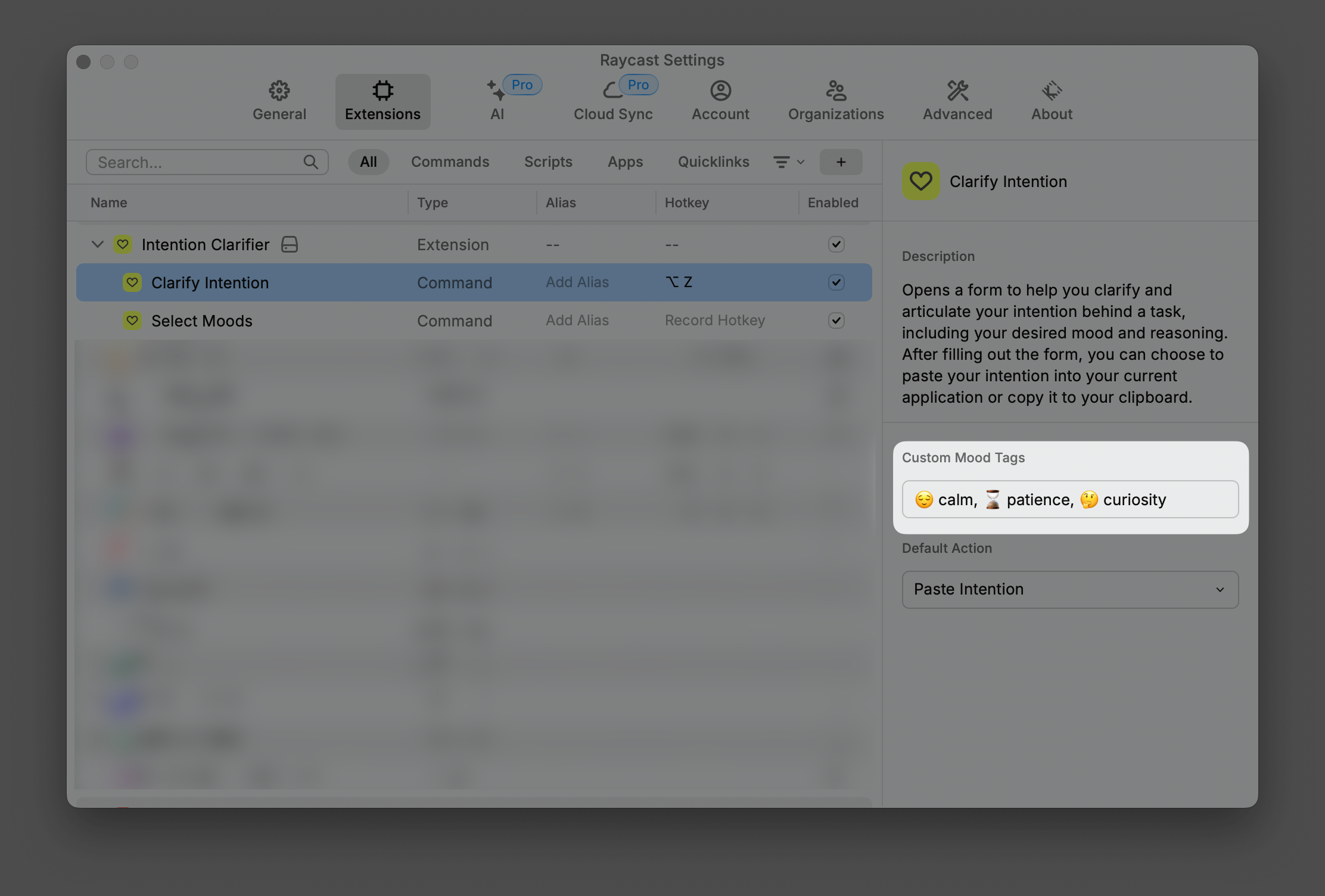Viewport: 1325px width, 896px height.
Task: Open Organizations people icon tab
Action: click(835, 91)
